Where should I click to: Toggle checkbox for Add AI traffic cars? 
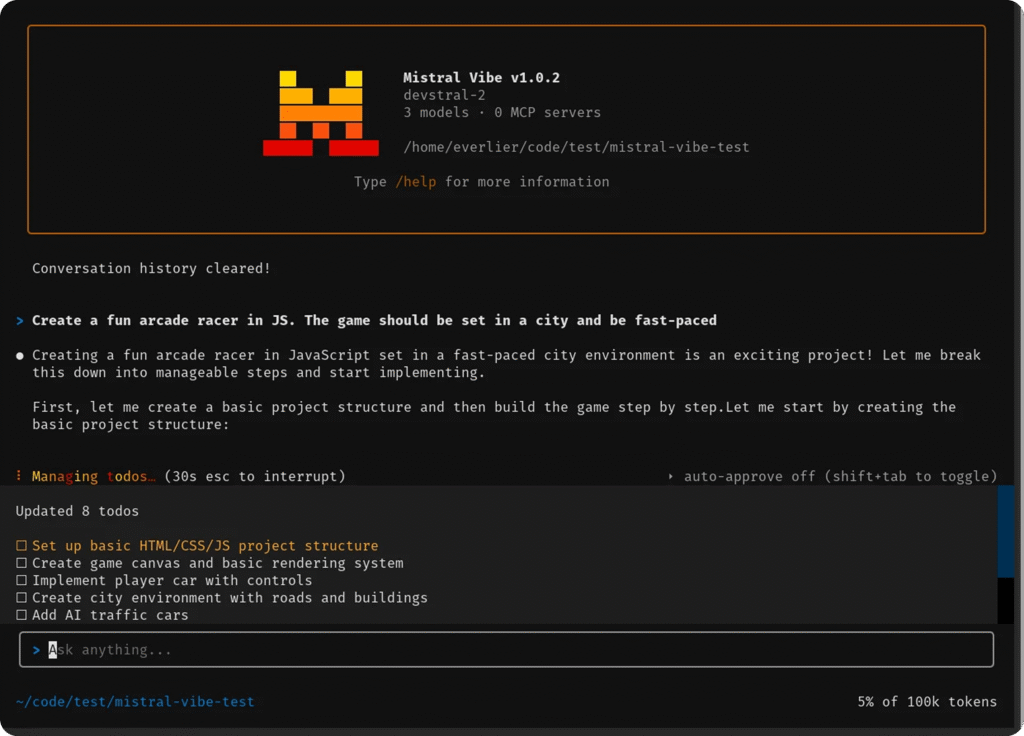point(22,615)
